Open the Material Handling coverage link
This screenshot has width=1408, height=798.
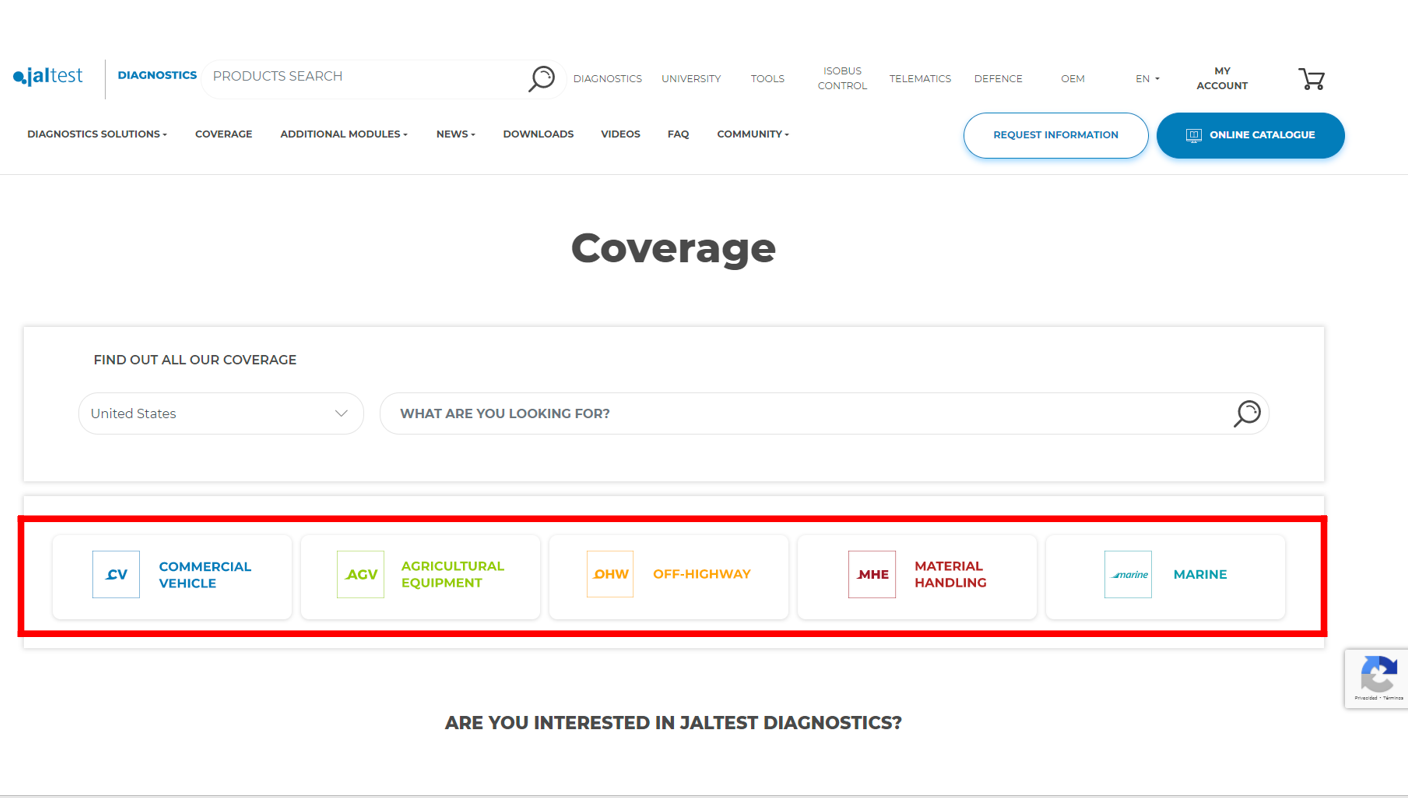917,576
